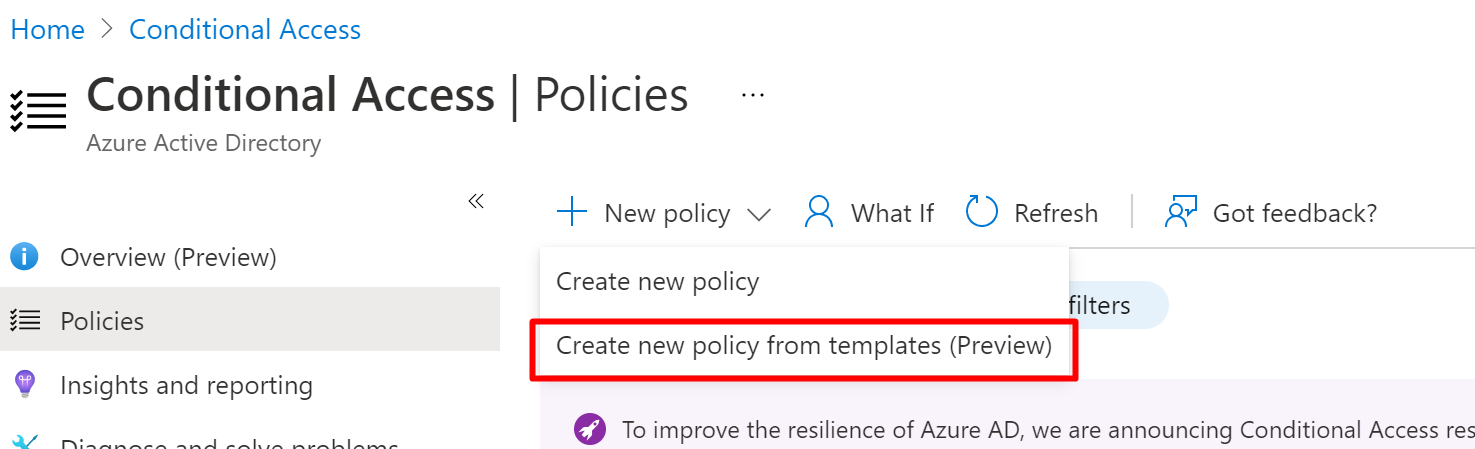The image size is (1475, 449).
Task: Click the Diagnose and solve problems wrench icon
Action: pos(24,442)
